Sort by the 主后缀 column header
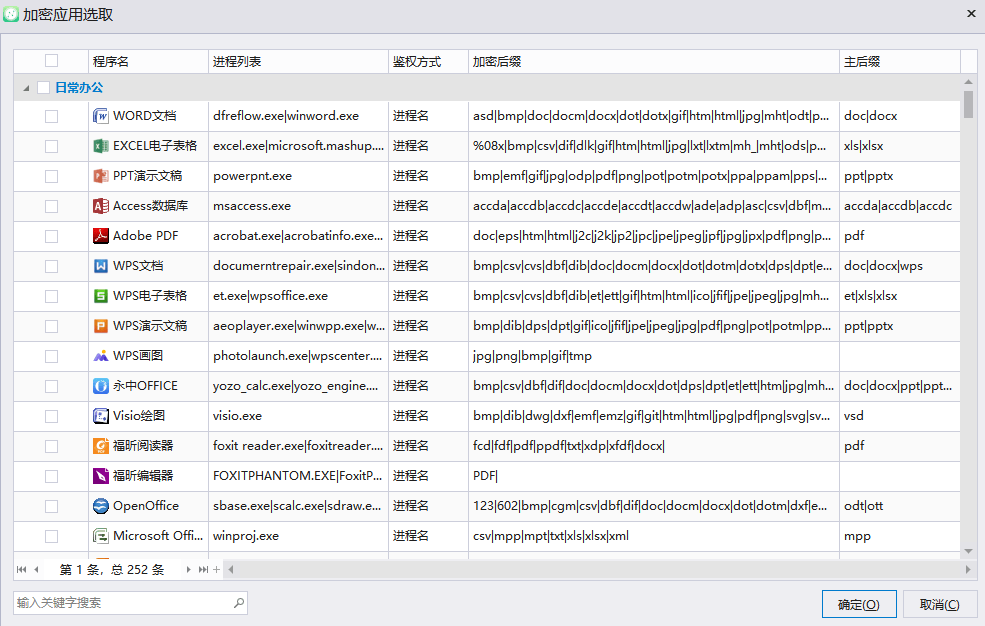985x626 pixels. (900, 62)
